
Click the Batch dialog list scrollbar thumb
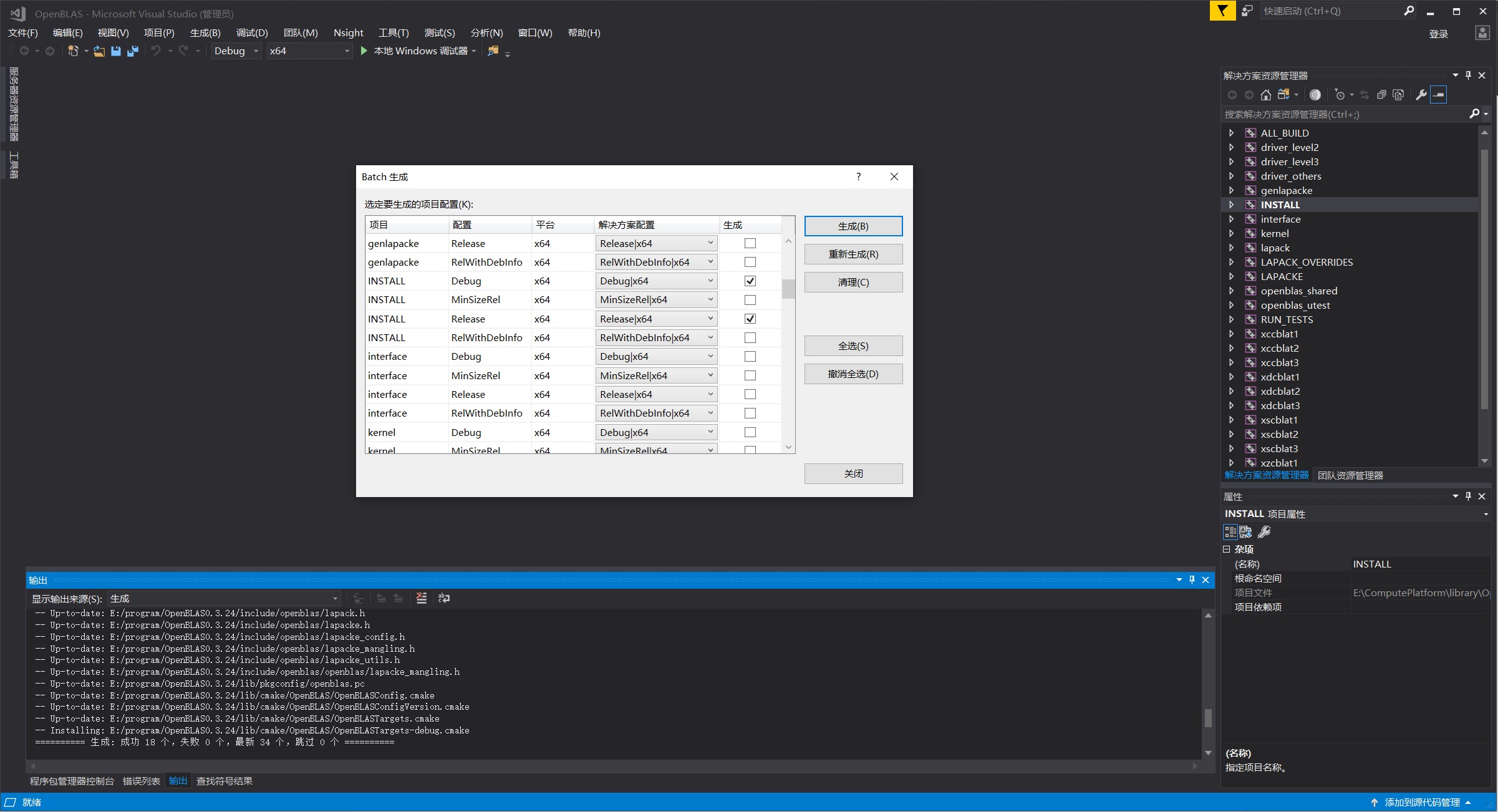click(x=788, y=289)
